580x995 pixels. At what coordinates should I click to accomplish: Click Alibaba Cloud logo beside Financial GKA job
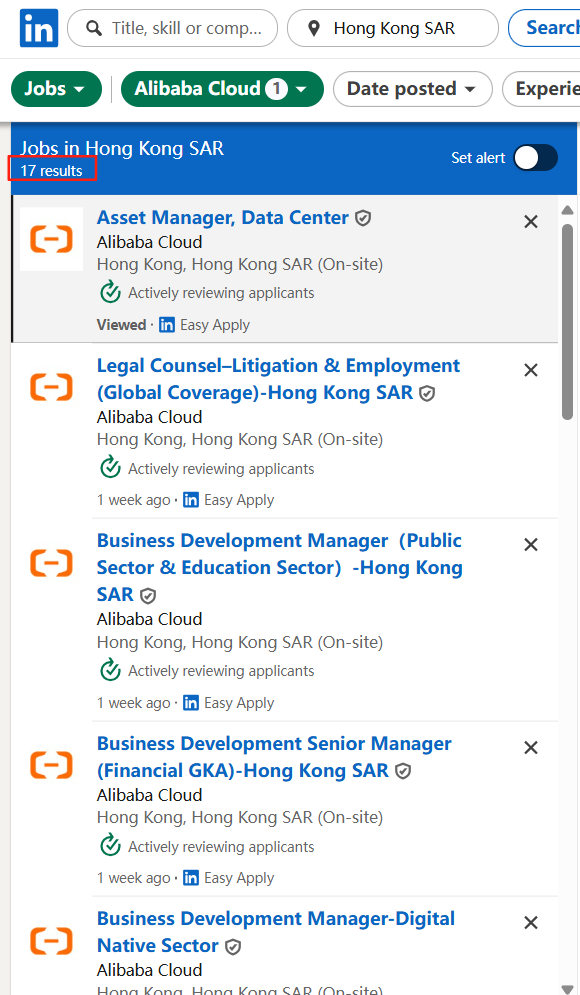pos(51,765)
